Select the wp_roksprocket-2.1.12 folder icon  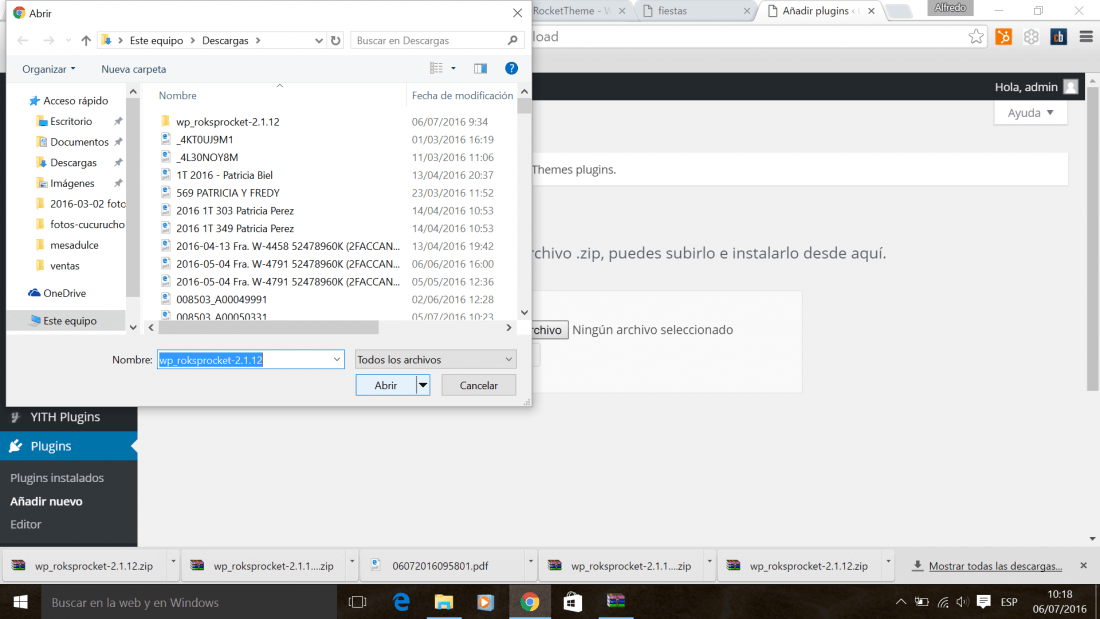point(166,121)
